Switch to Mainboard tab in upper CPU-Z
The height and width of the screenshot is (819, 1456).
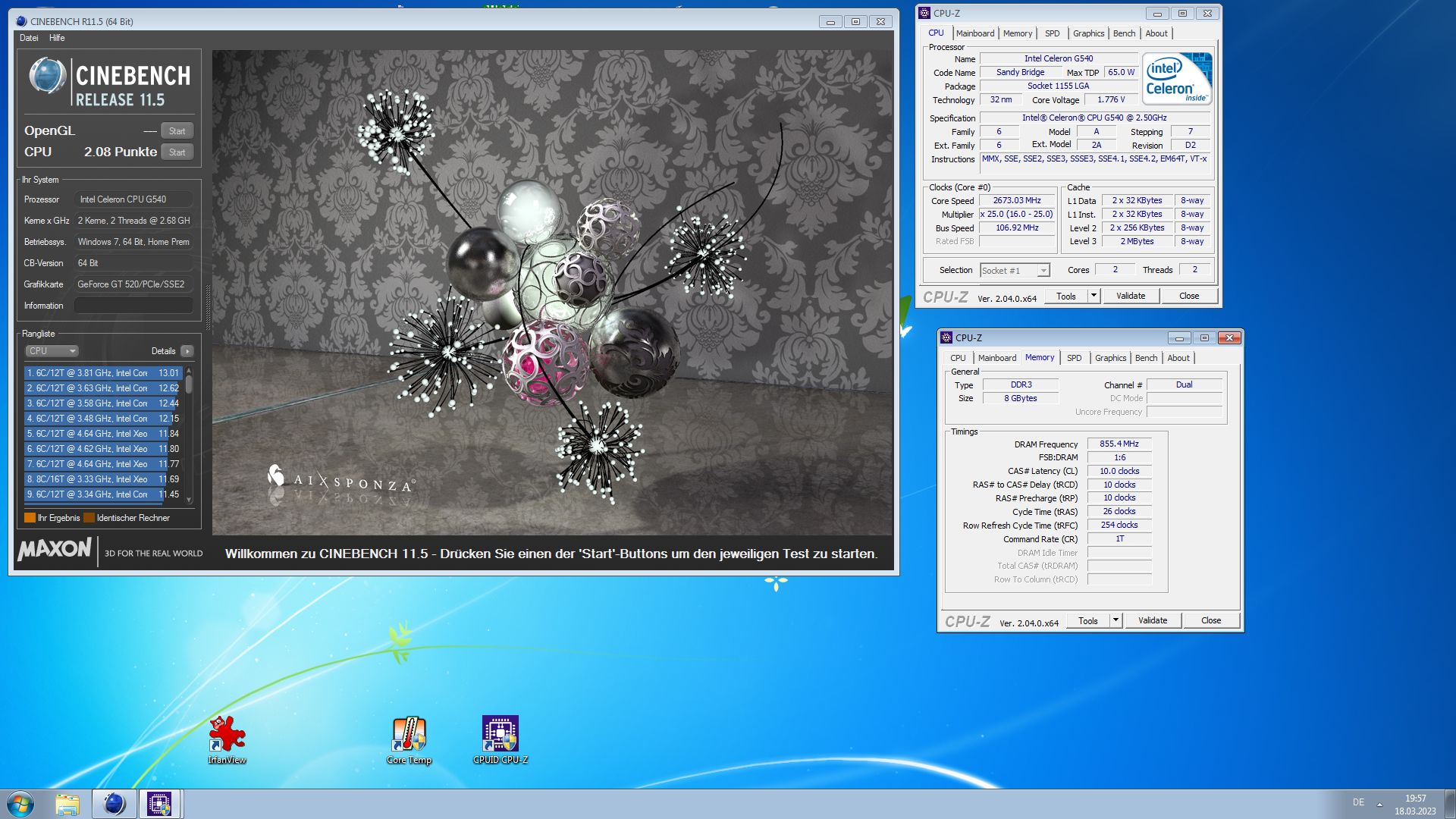(x=974, y=33)
